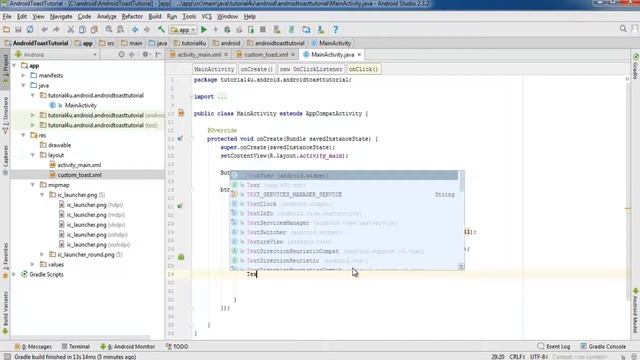The height and width of the screenshot is (360, 640).
Task: Click the search everywhere magnifier icon
Action: pyautogui.click(x=623, y=29)
